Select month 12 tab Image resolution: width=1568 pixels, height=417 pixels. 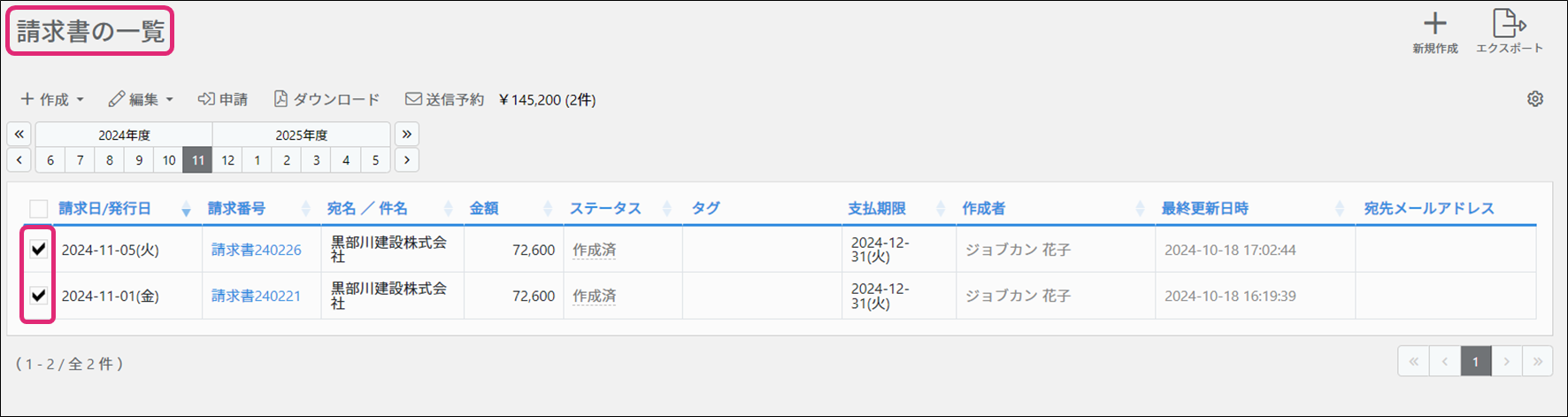click(227, 160)
